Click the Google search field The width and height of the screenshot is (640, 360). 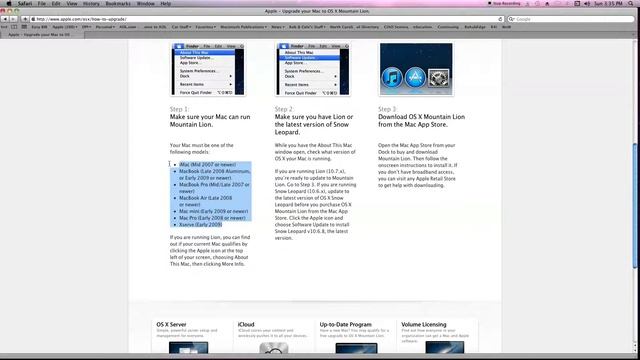[x=571, y=19]
